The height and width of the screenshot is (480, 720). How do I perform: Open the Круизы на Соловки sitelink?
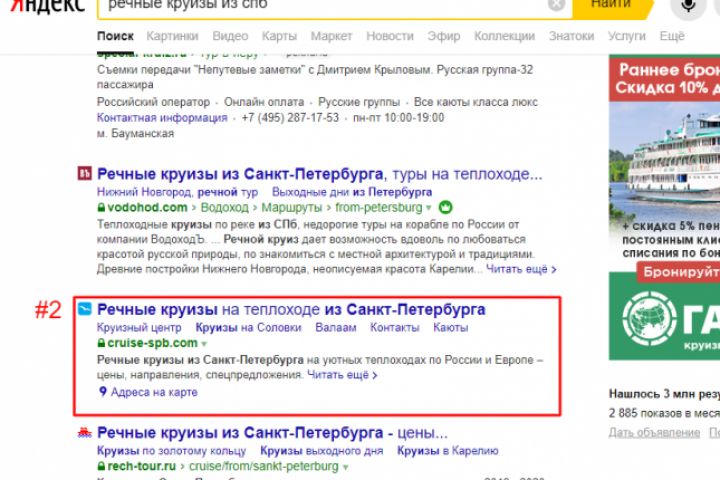248,328
